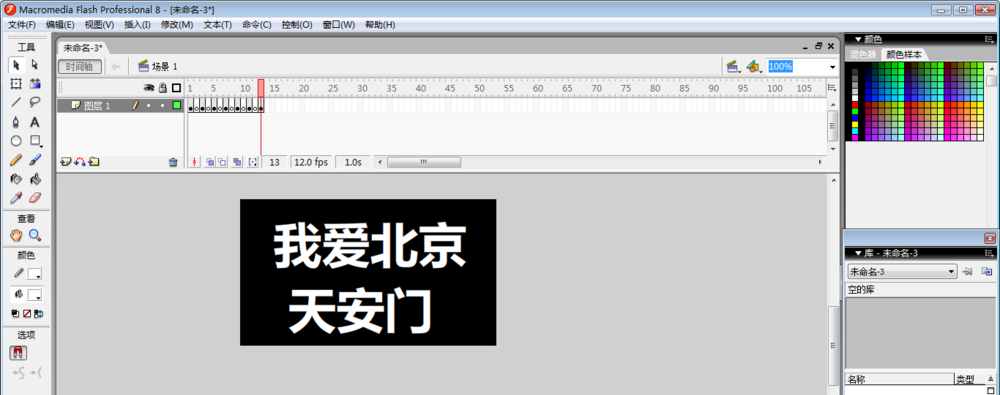1000x395 pixels.
Task: Open the 插入(I) menu
Action: 137,24
